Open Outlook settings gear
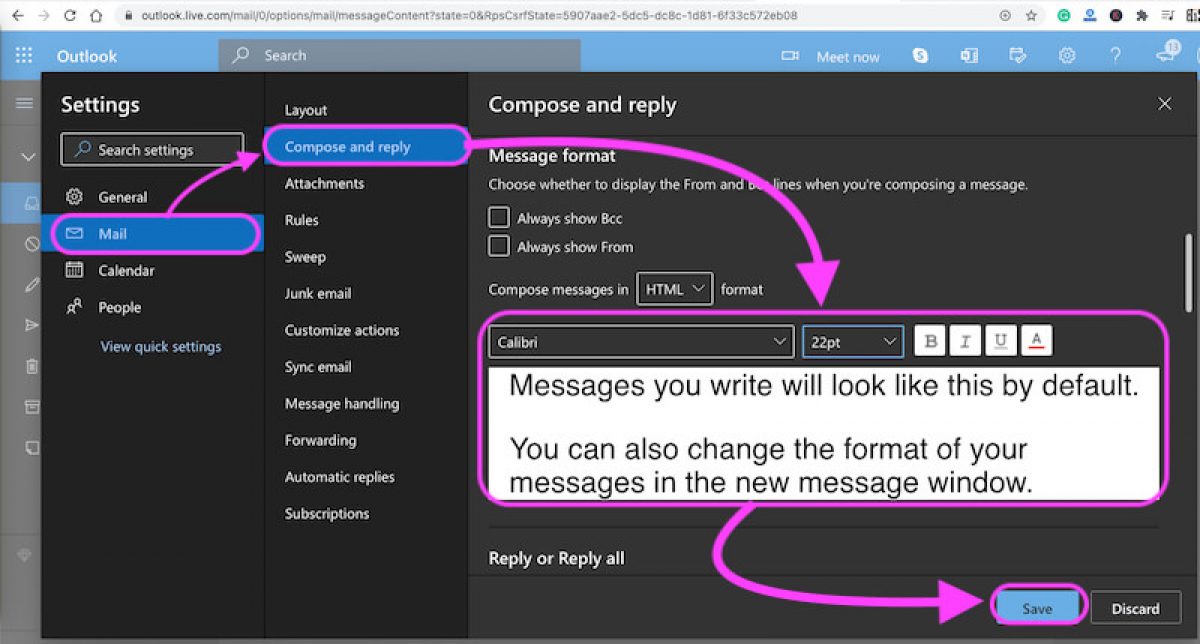1200x644 pixels. [1066, 56]
